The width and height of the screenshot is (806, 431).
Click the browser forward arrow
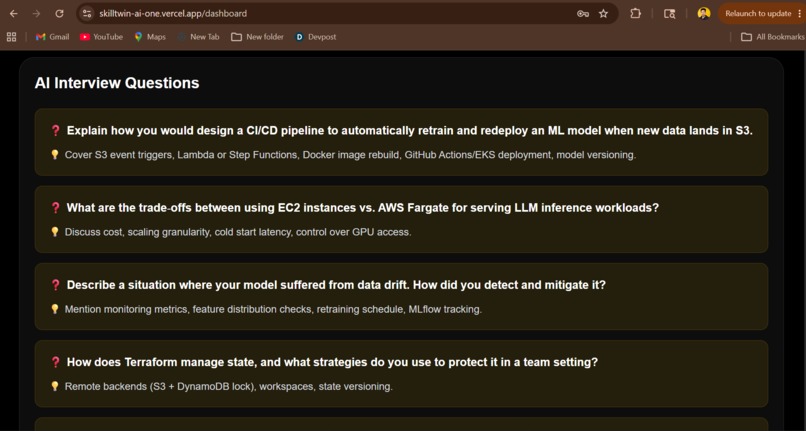[x=36, y=14]
